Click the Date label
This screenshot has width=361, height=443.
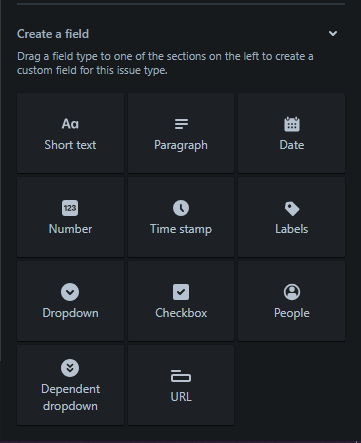click(x=292, y=145)
